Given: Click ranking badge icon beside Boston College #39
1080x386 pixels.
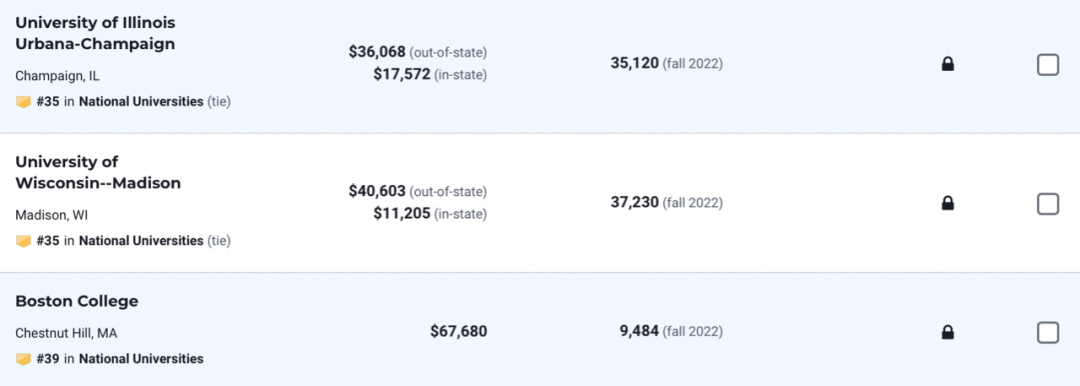Looking at the screenshot, I should click(x=23, y=359).
